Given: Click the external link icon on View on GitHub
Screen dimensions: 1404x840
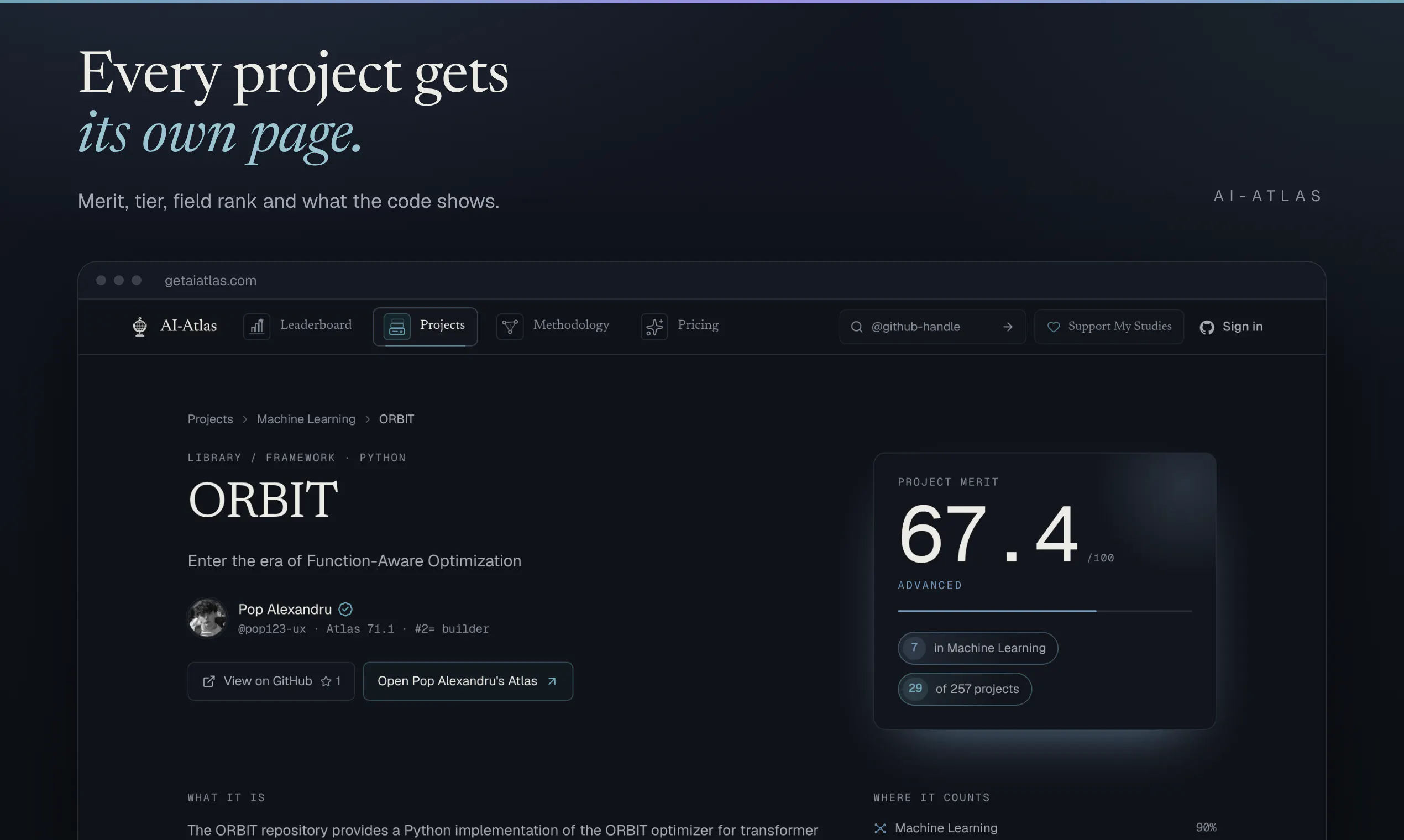Looking at the screenshot, I should (209, 681).
